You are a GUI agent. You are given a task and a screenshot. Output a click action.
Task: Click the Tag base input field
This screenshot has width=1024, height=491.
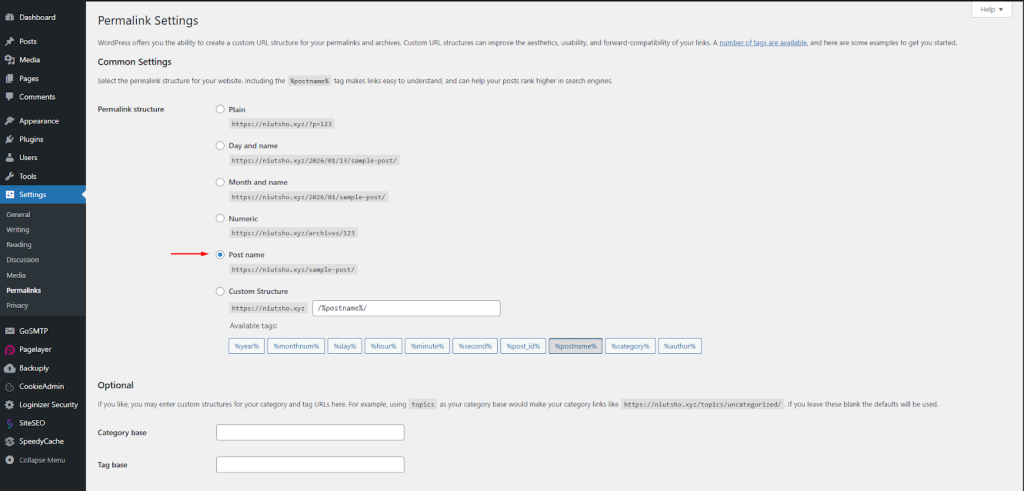click(310, 465)
